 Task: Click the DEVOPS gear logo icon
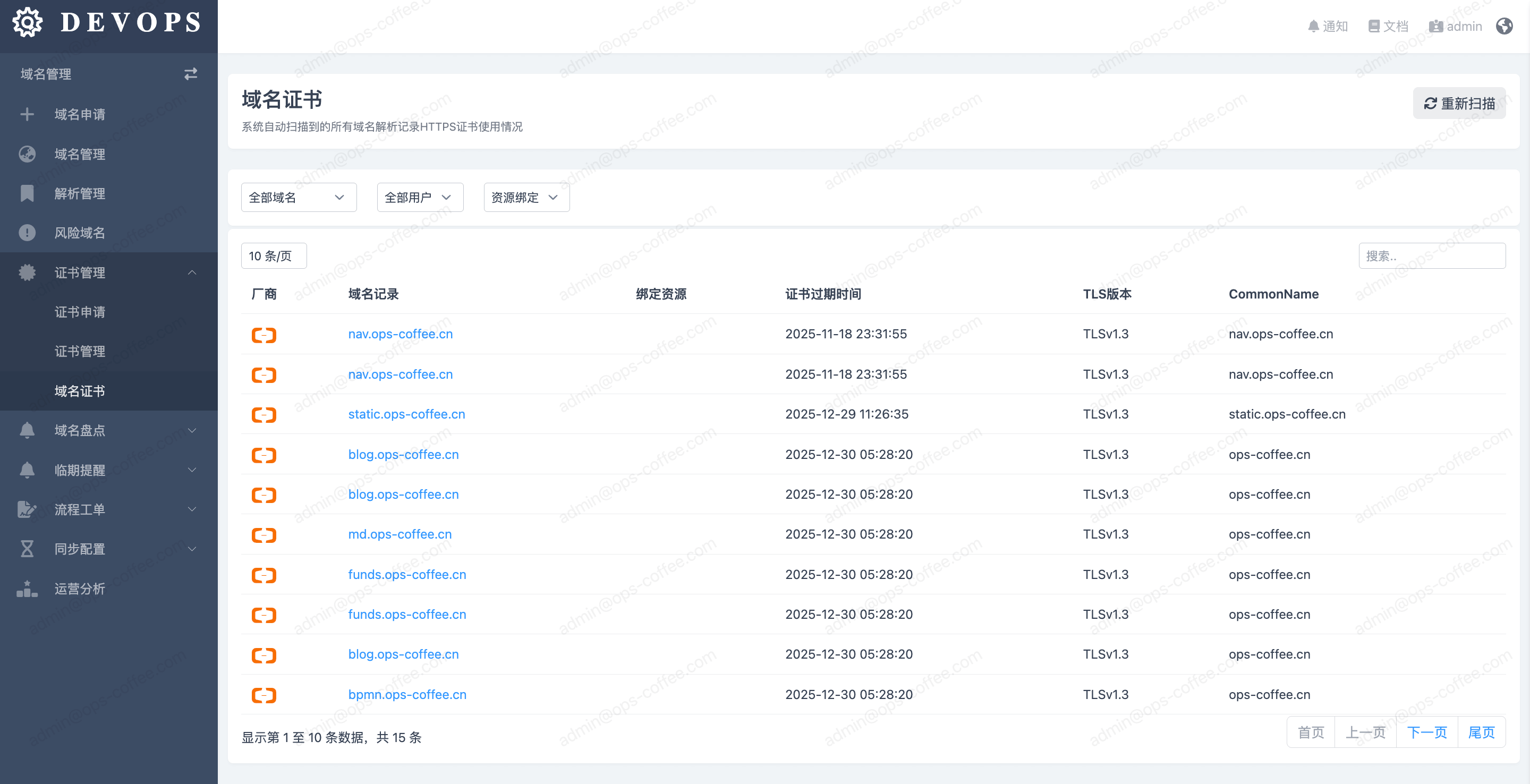click(x=27, y=22)
